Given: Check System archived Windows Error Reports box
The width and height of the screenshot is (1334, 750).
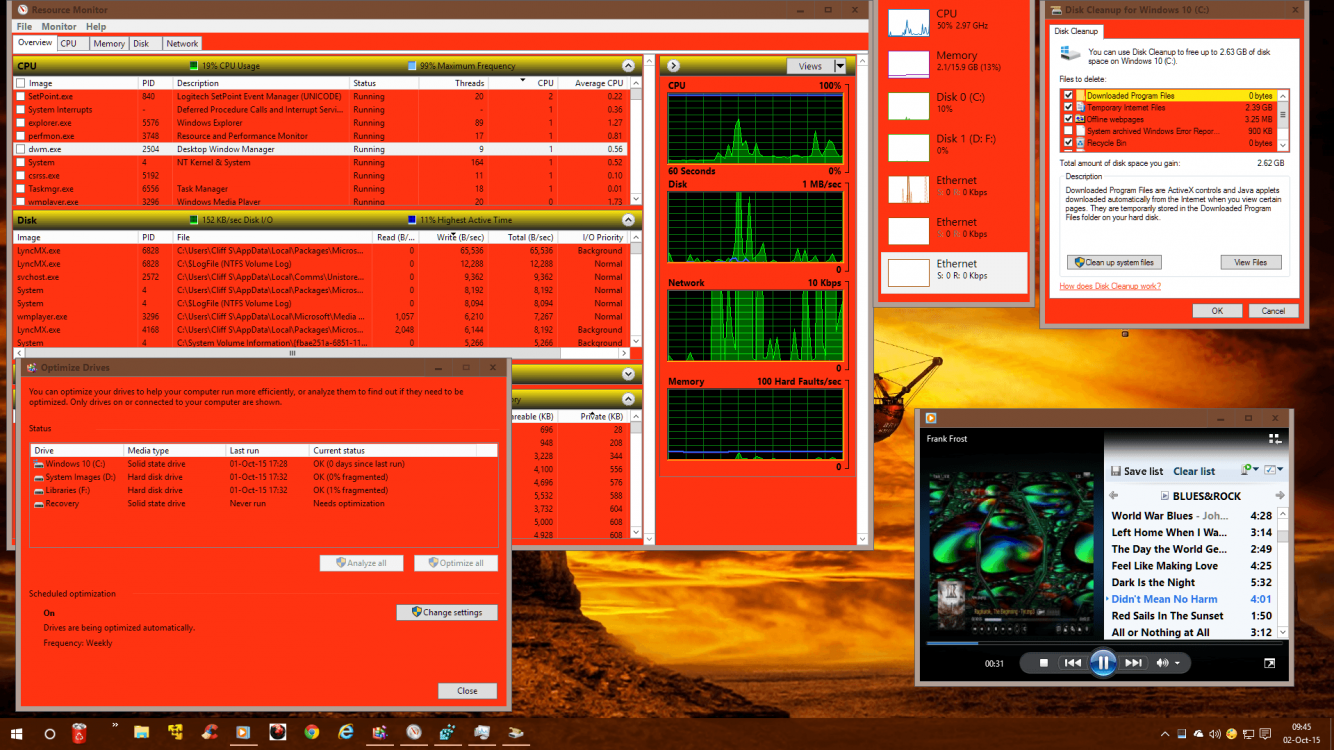Looking at the screenshot, I should coord(1069,131).
